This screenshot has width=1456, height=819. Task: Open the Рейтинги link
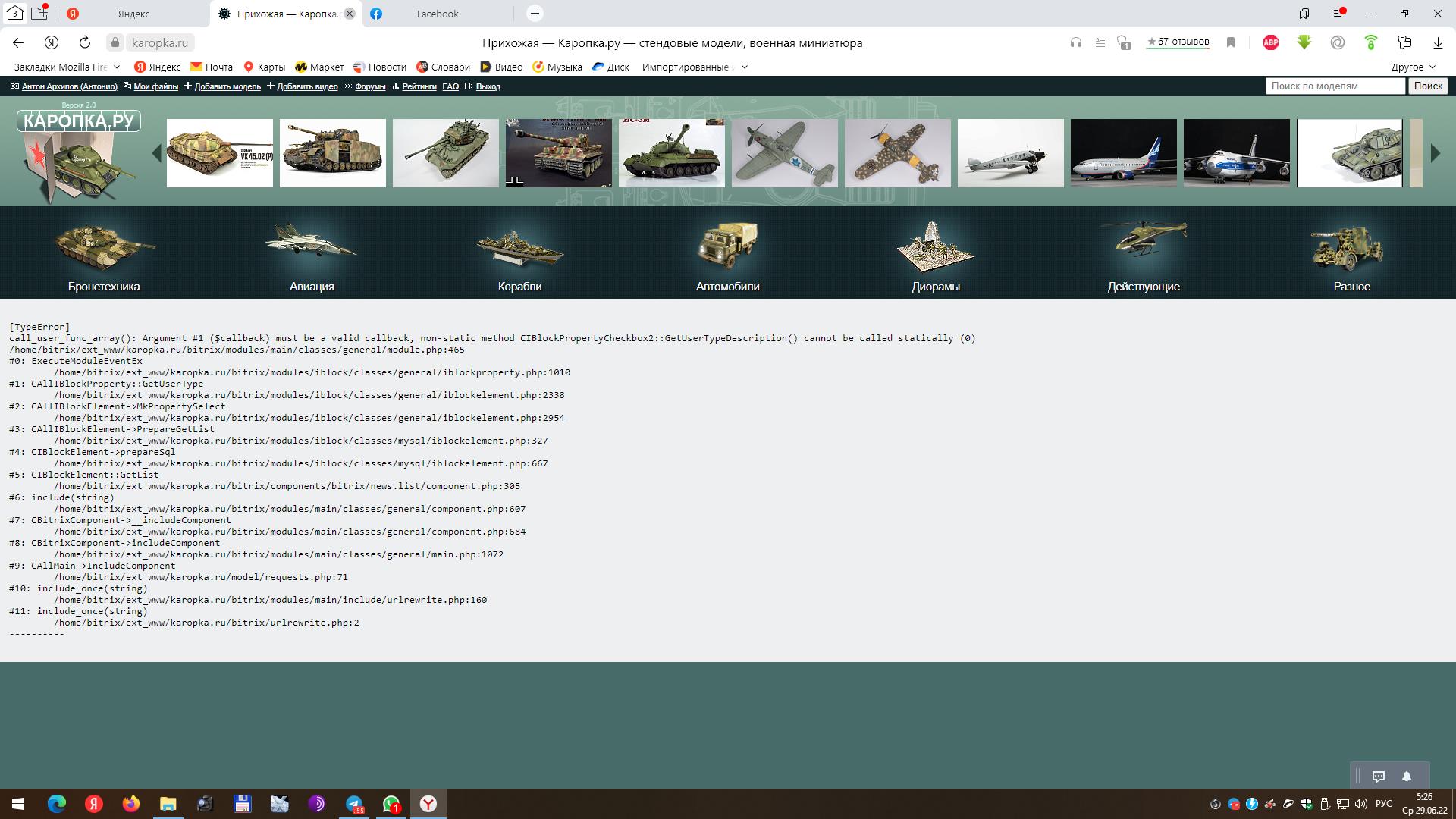pyautogui.click(x=419, y=86)
